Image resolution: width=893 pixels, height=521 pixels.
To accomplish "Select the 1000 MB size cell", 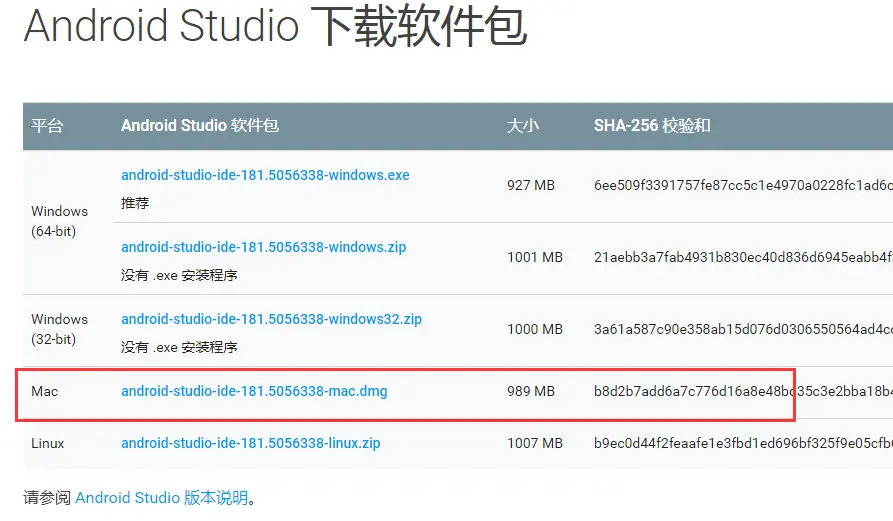I will click(535, 329).
